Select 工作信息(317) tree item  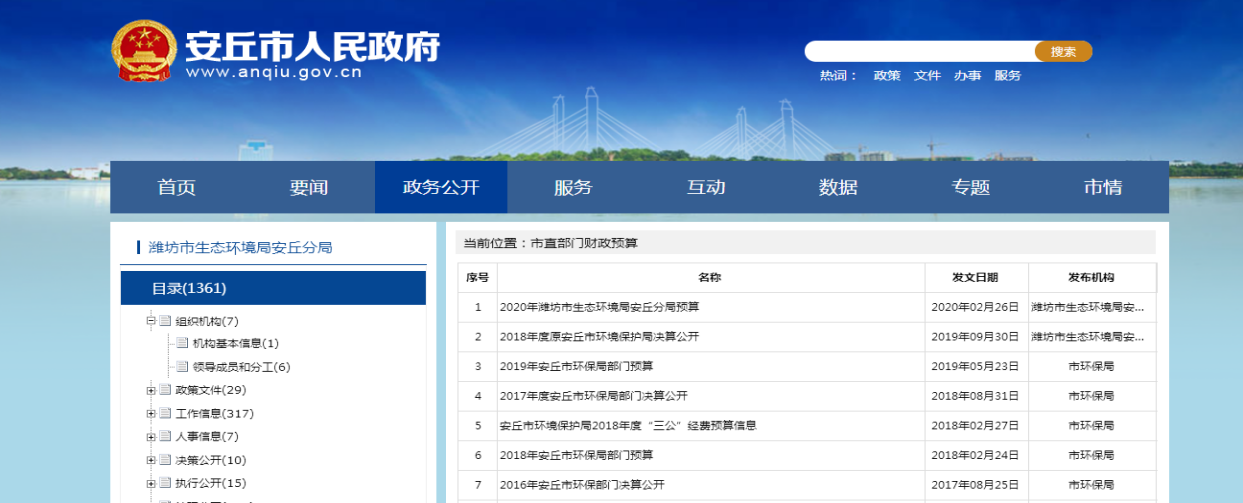[x=214, y=413]
